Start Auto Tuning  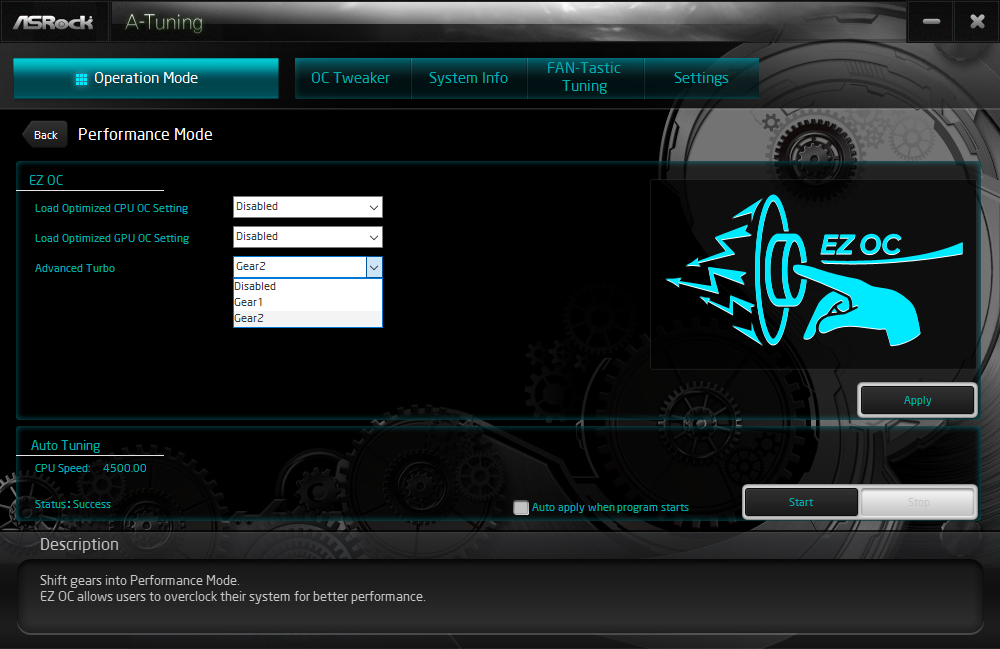(800, 502)
